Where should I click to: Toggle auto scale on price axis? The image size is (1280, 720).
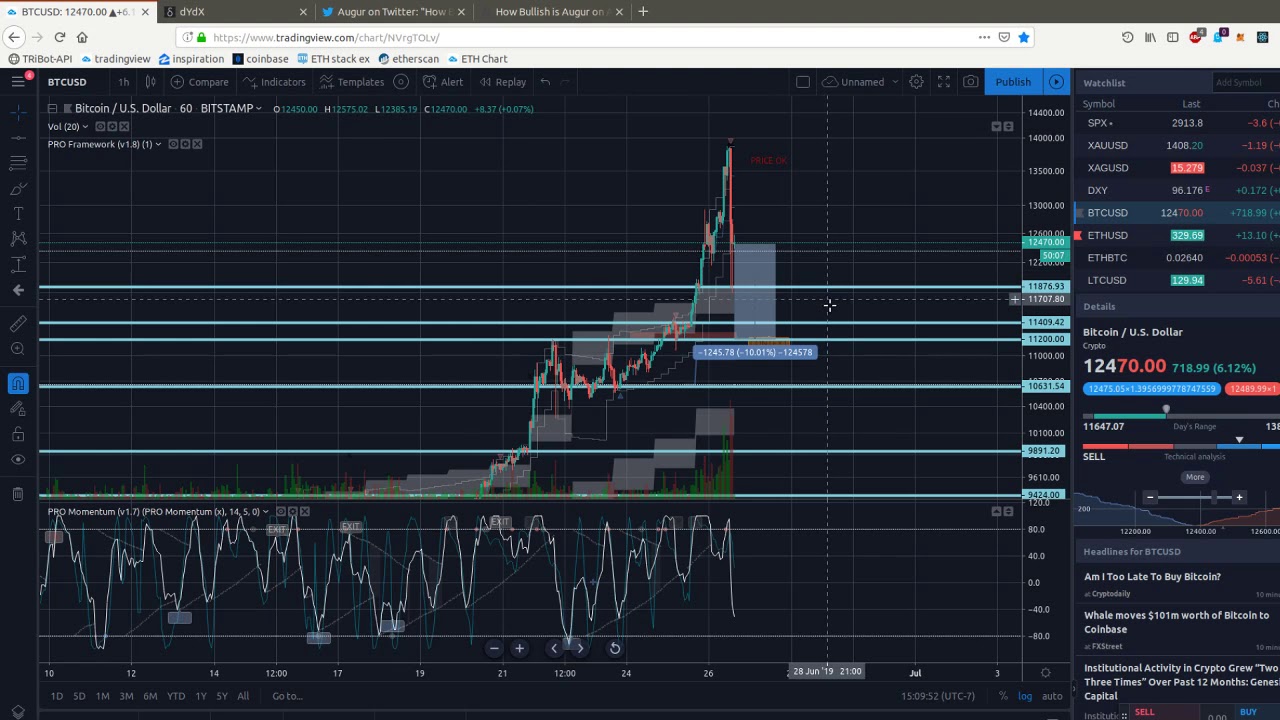click(1052, 696)
